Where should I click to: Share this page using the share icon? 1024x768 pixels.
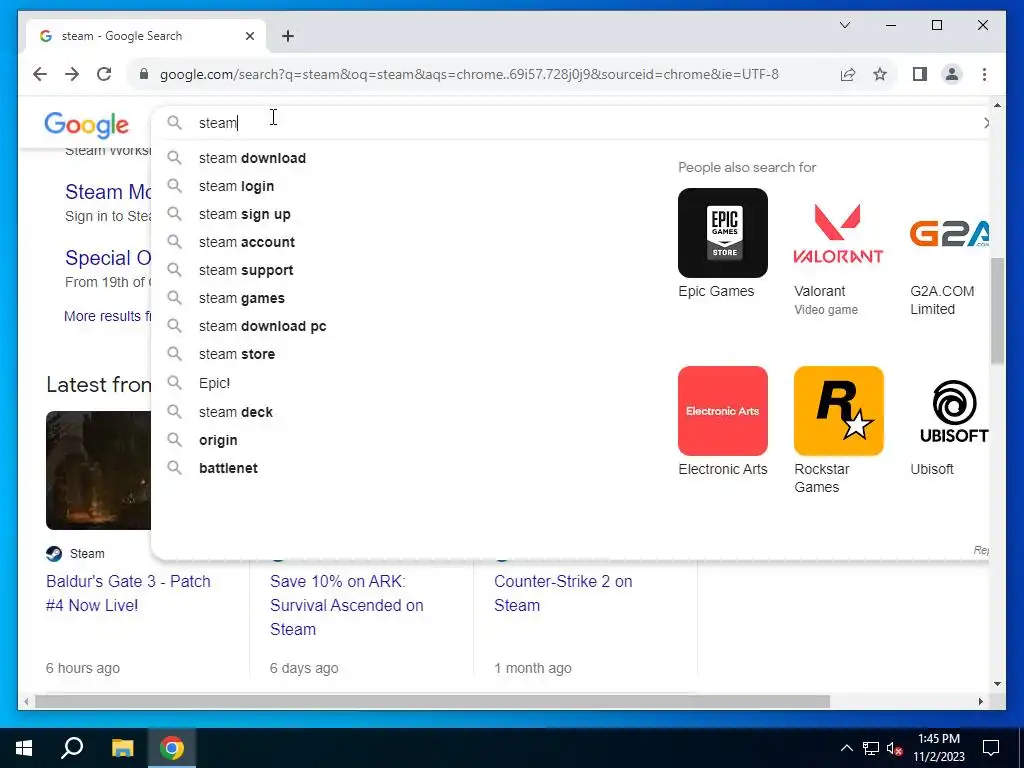coord(848,74)
